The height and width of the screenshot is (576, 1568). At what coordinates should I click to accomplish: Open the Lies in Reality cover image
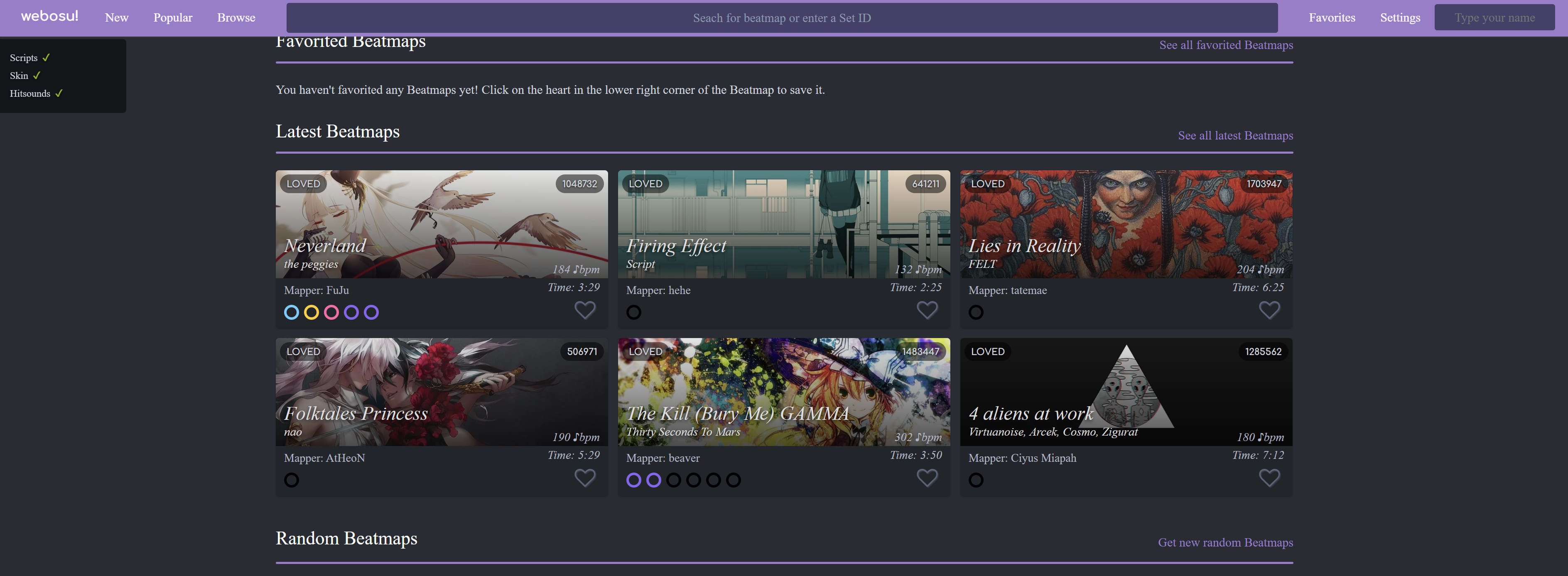click(1126, 224)
